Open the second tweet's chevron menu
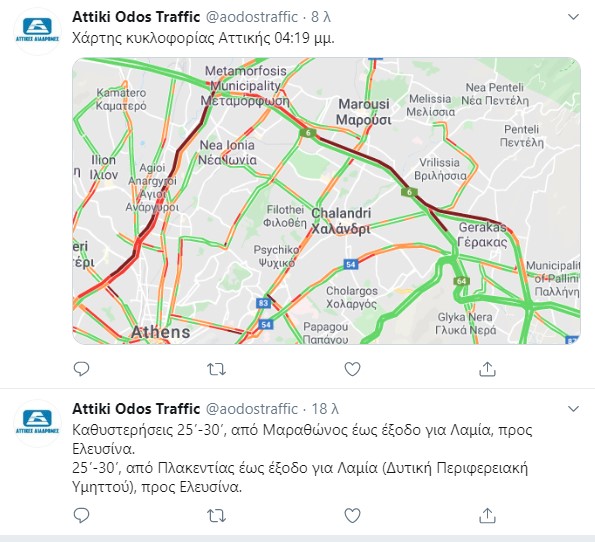The height and width of the screenshot is (542, 595). pos(573,409)
